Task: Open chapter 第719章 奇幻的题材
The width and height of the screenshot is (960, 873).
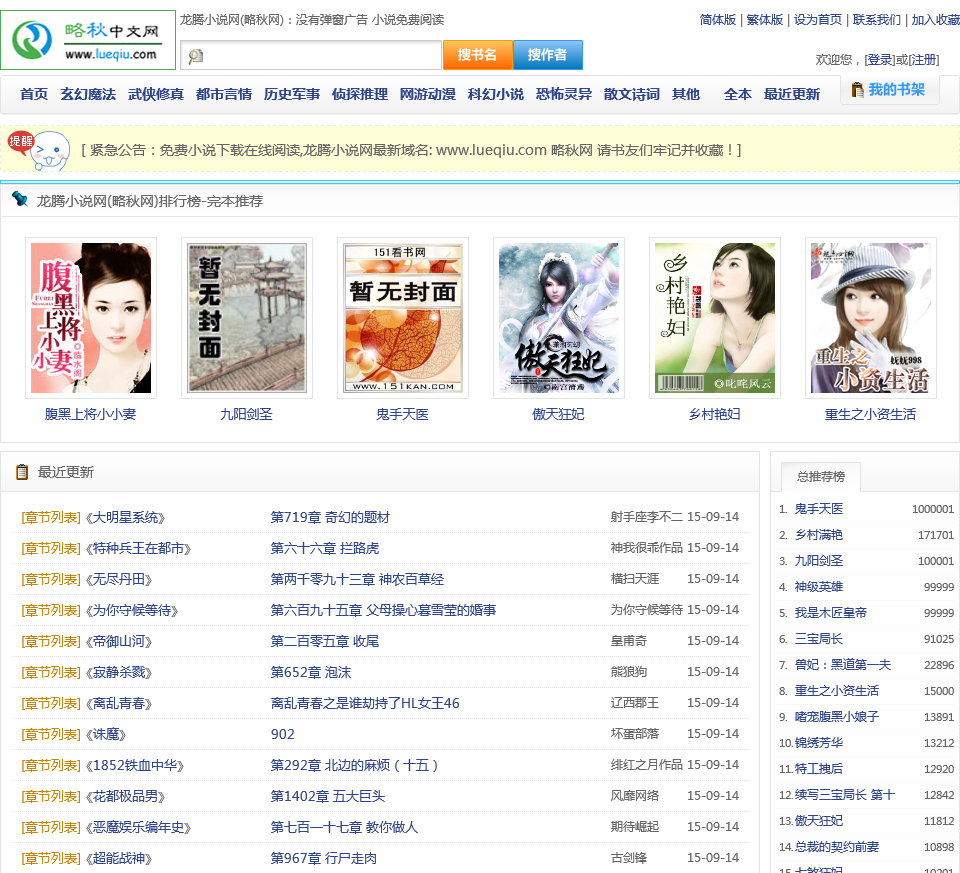Action: pyautogui.click(x=330, y=518)
